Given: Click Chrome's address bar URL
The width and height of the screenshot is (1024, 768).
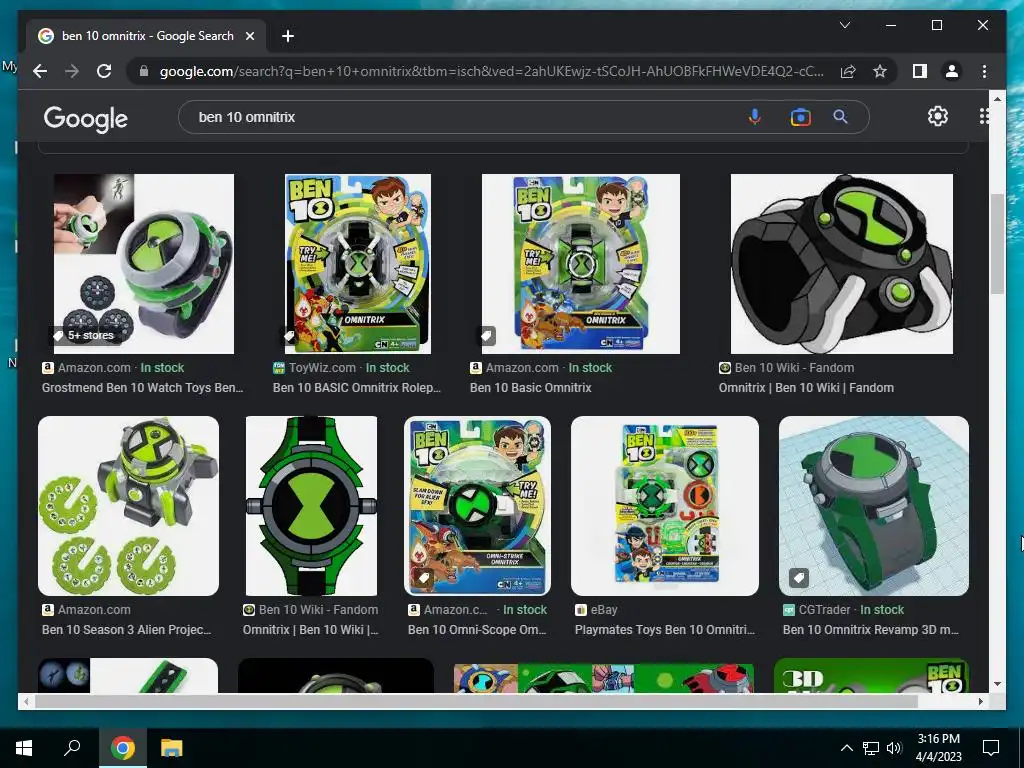Looking at the screenshot, I should [x=491, y=71].
